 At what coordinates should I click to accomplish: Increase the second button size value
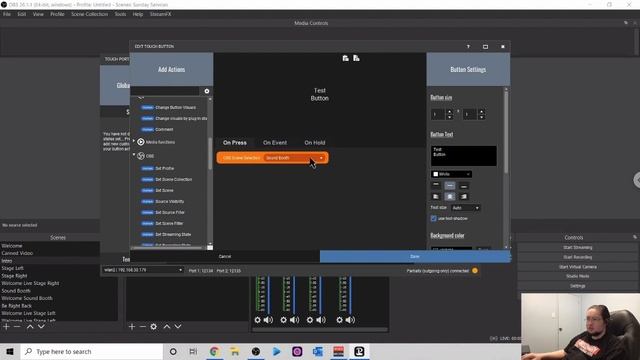pyautogui.click(x=482, y=111)
